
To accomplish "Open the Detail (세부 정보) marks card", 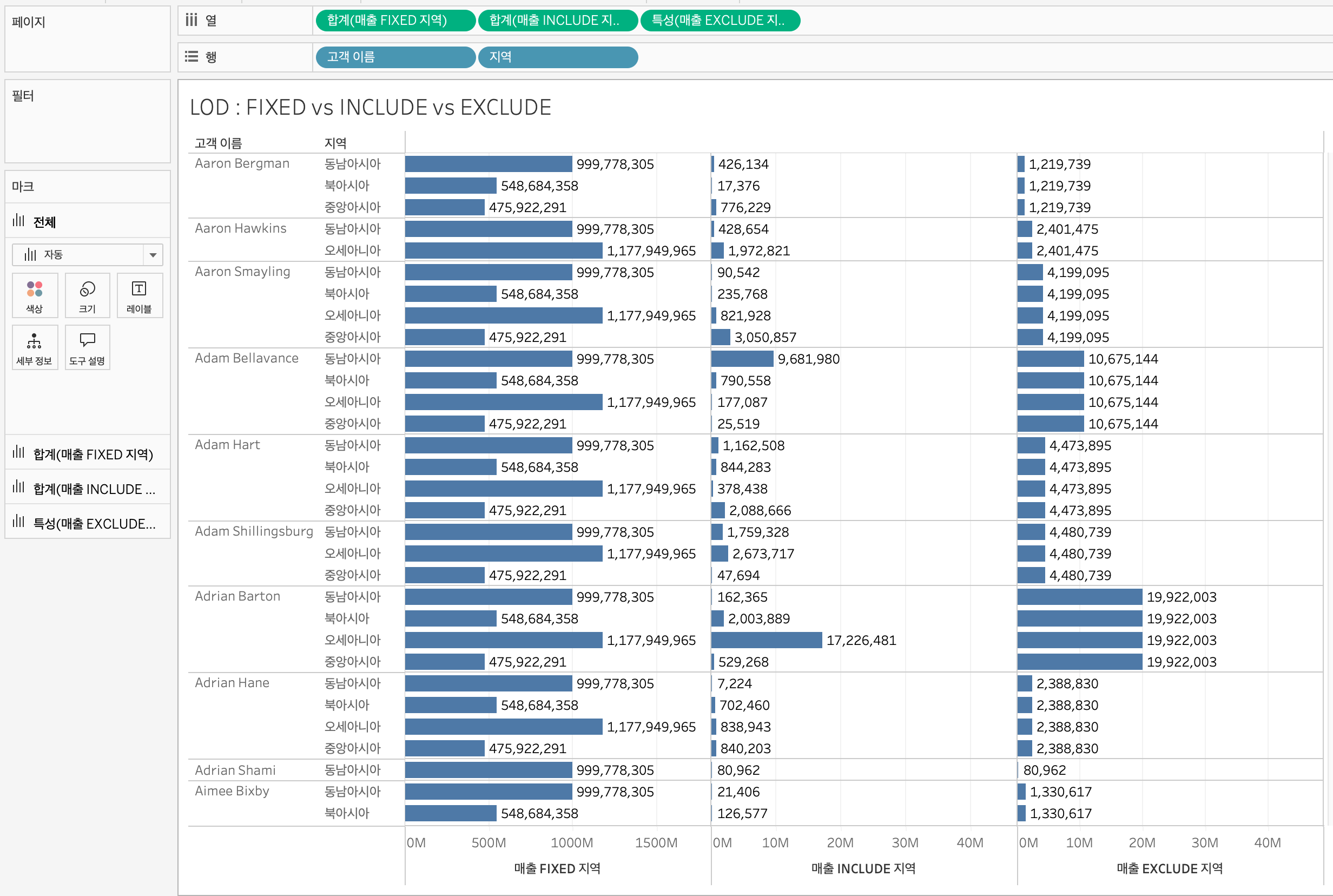I will tap(34, 347).
